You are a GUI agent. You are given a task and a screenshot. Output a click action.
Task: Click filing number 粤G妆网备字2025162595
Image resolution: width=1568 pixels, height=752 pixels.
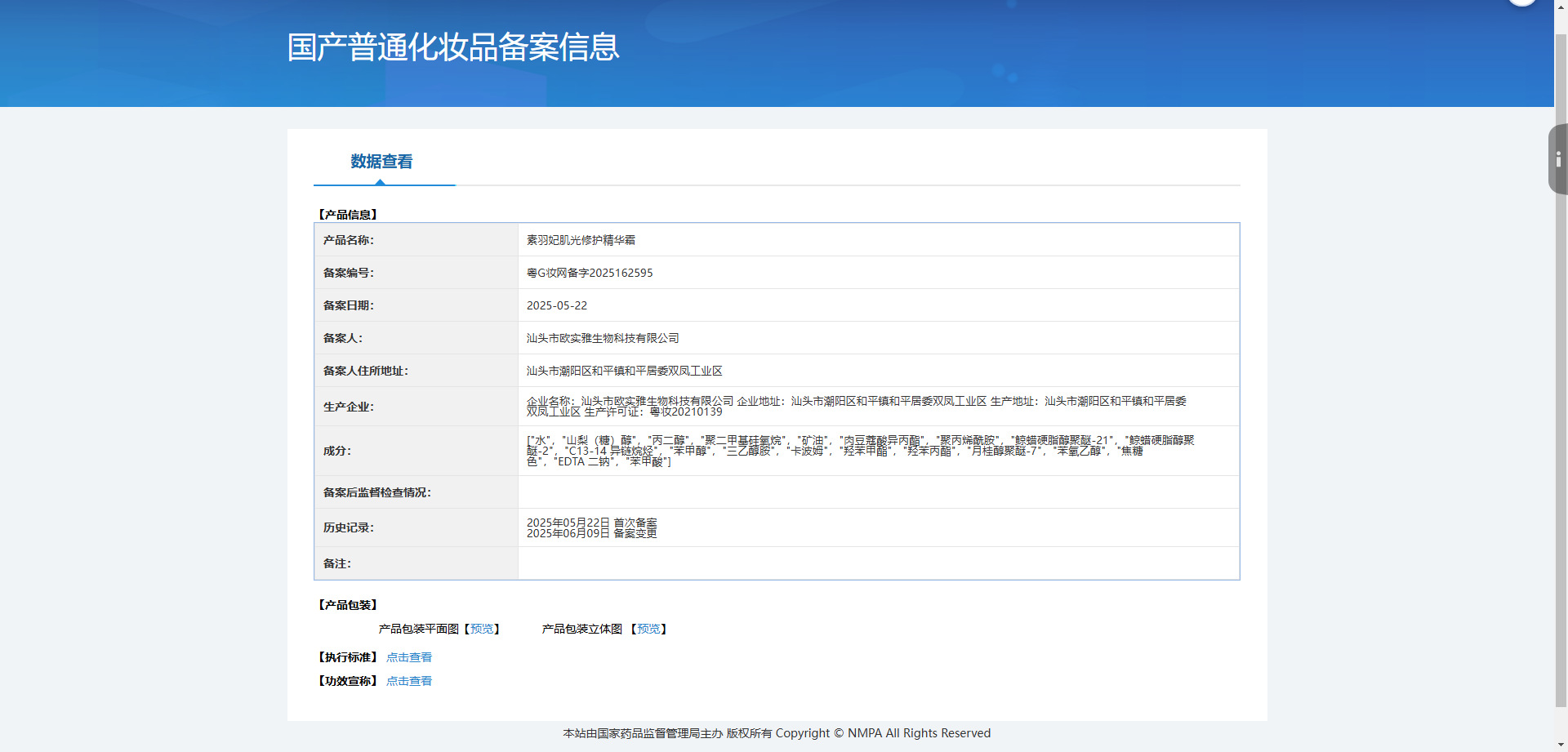590,273
